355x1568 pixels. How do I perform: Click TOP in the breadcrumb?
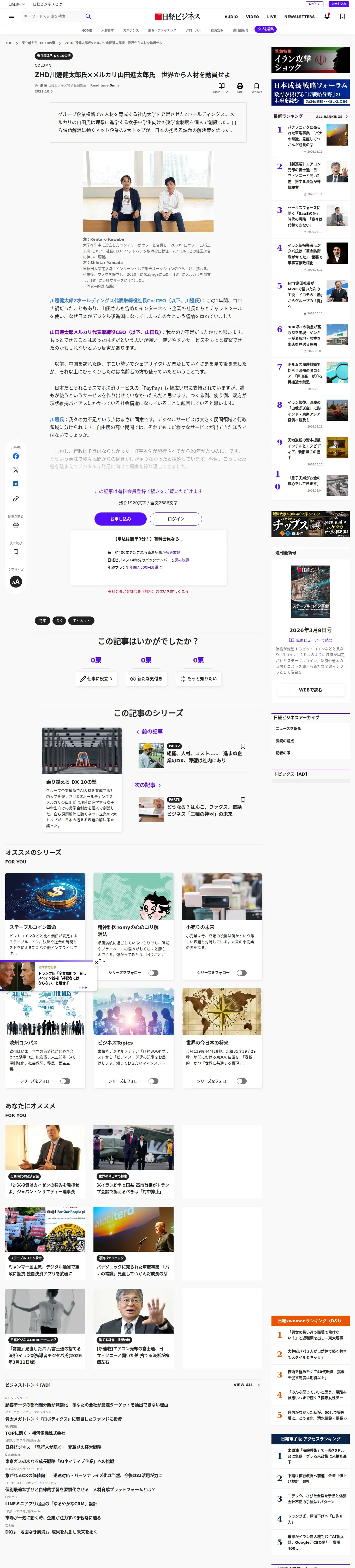9,43
